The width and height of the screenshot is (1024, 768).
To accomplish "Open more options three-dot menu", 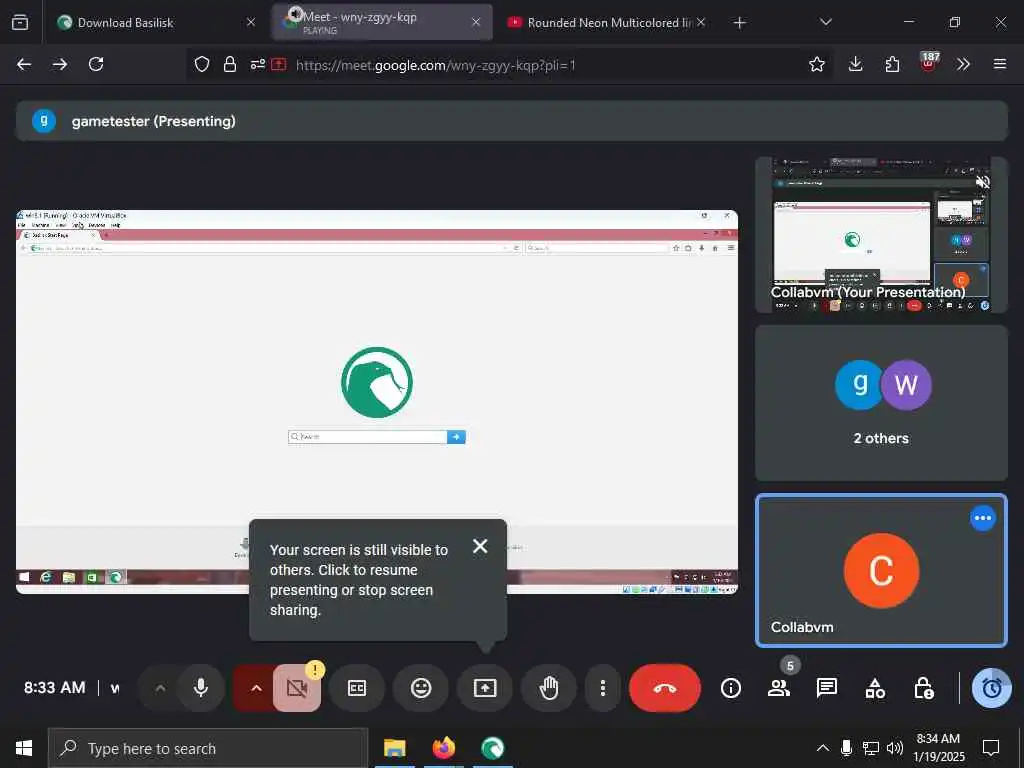I will tap(602, 688).
